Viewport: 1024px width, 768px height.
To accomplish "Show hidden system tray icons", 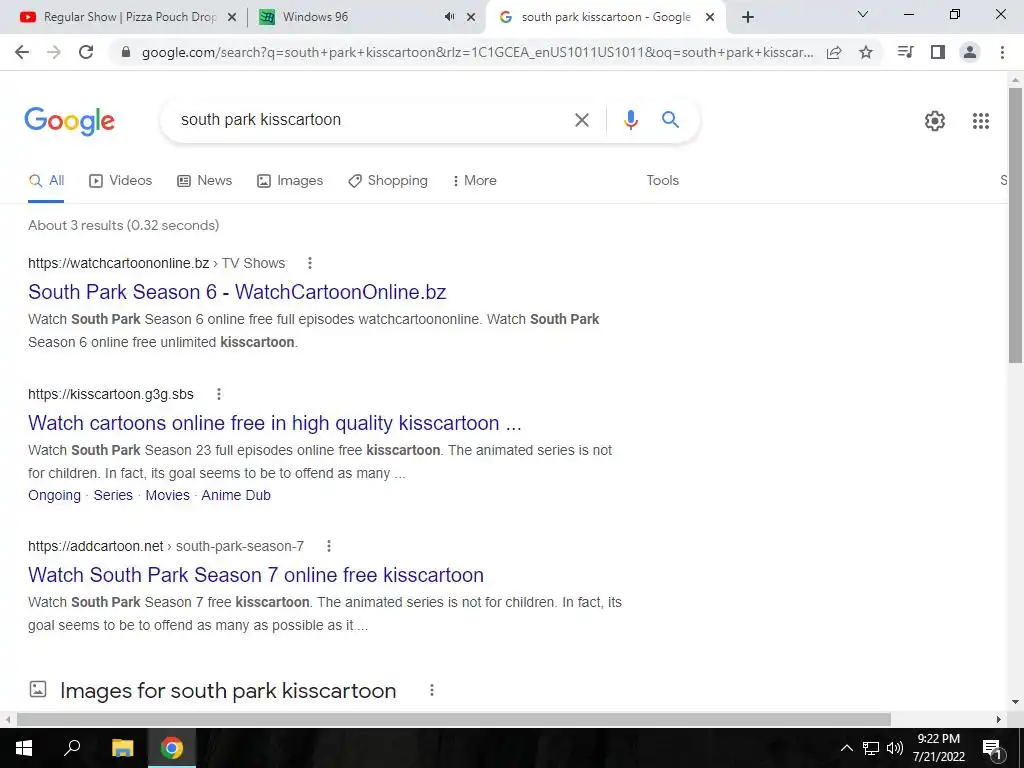I will click(846, 748).
